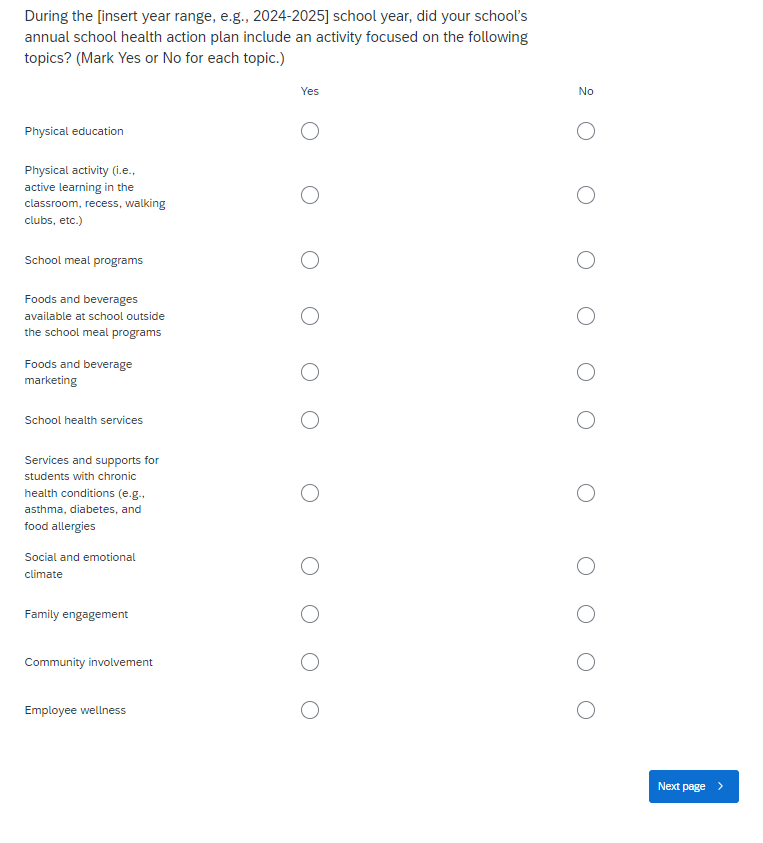Select Yes for foods outside meal programs

click(310, 316)
